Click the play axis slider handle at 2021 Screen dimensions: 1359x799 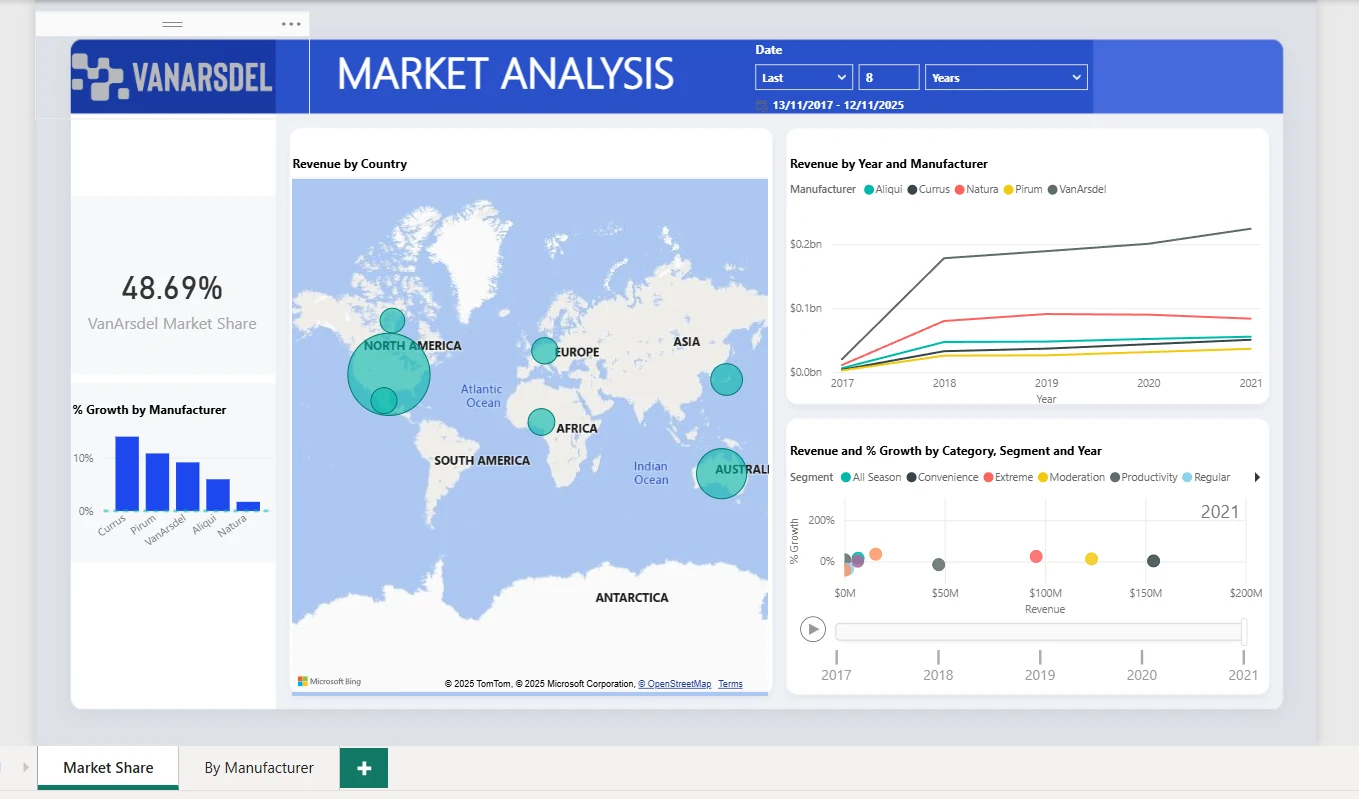tap(1244, 631)
